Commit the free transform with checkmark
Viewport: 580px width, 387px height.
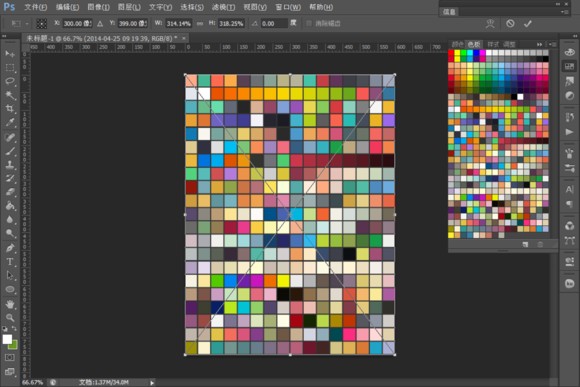pos(528,24)
